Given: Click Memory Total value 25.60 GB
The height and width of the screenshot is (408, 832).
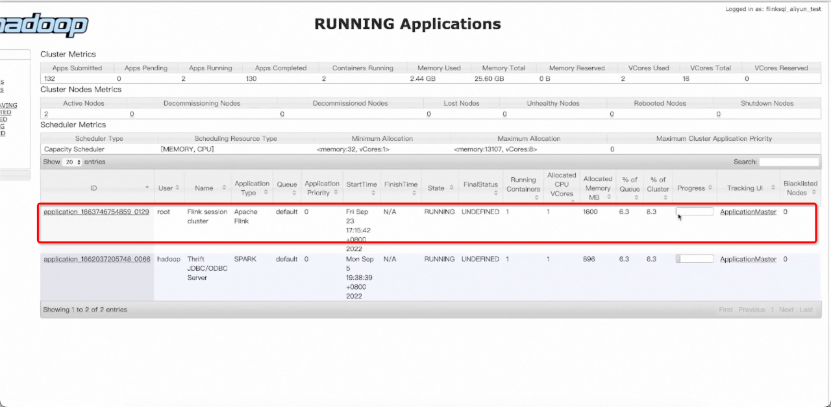Looking at the screenshot, I should coord(489,79).
